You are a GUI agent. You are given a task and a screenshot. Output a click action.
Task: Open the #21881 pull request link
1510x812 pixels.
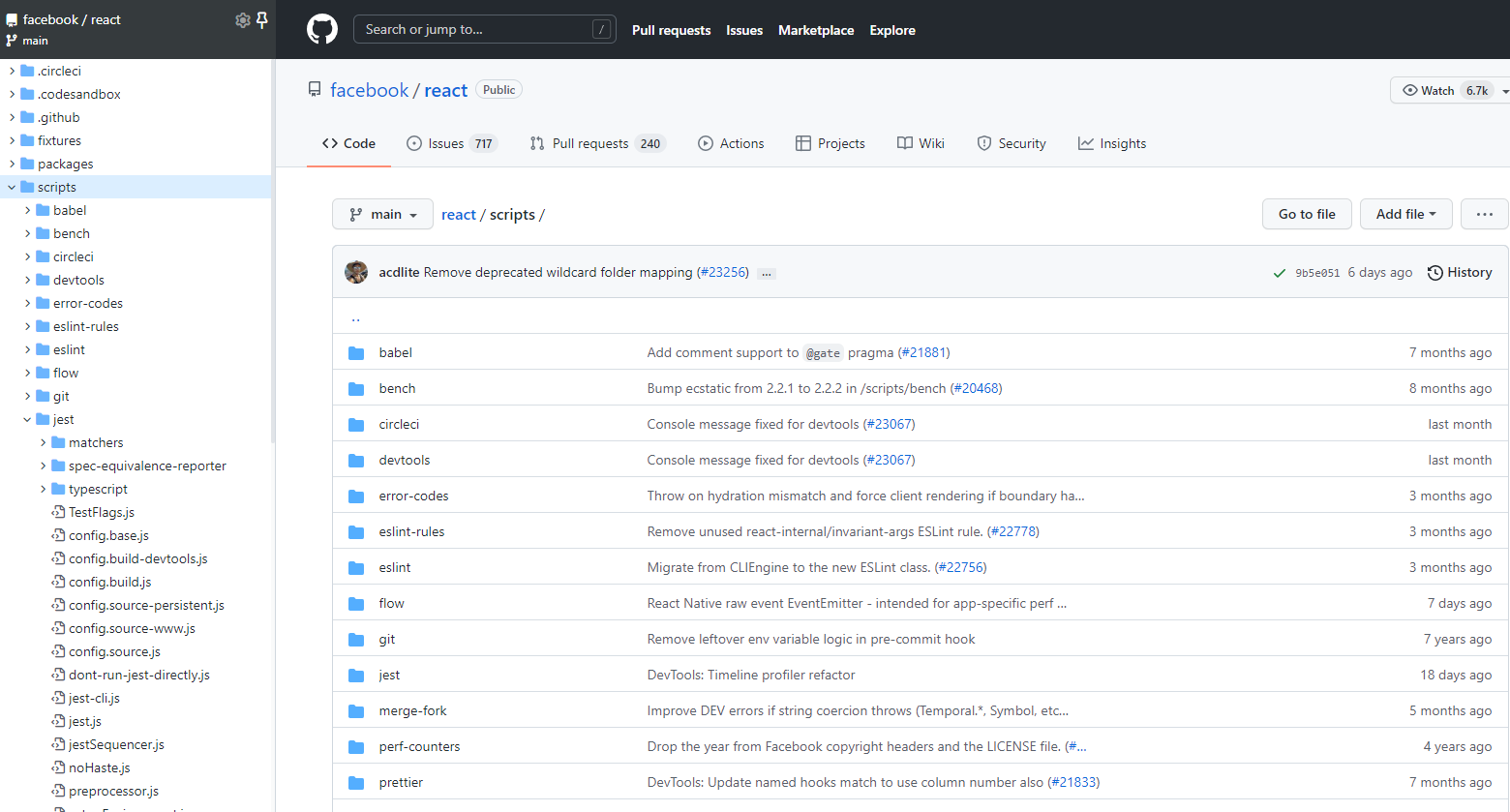click(923, 352)
